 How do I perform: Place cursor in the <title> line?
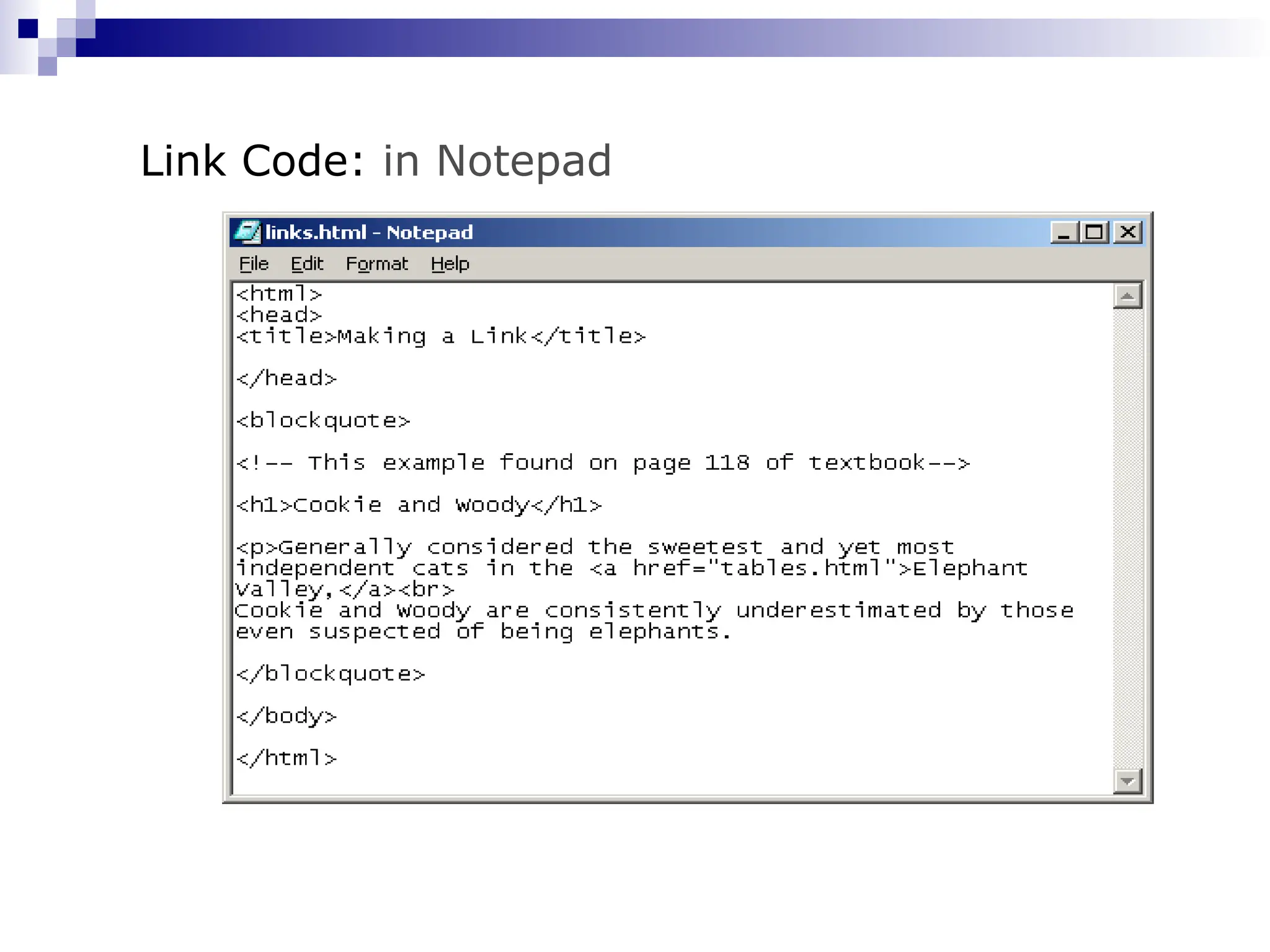440,337
